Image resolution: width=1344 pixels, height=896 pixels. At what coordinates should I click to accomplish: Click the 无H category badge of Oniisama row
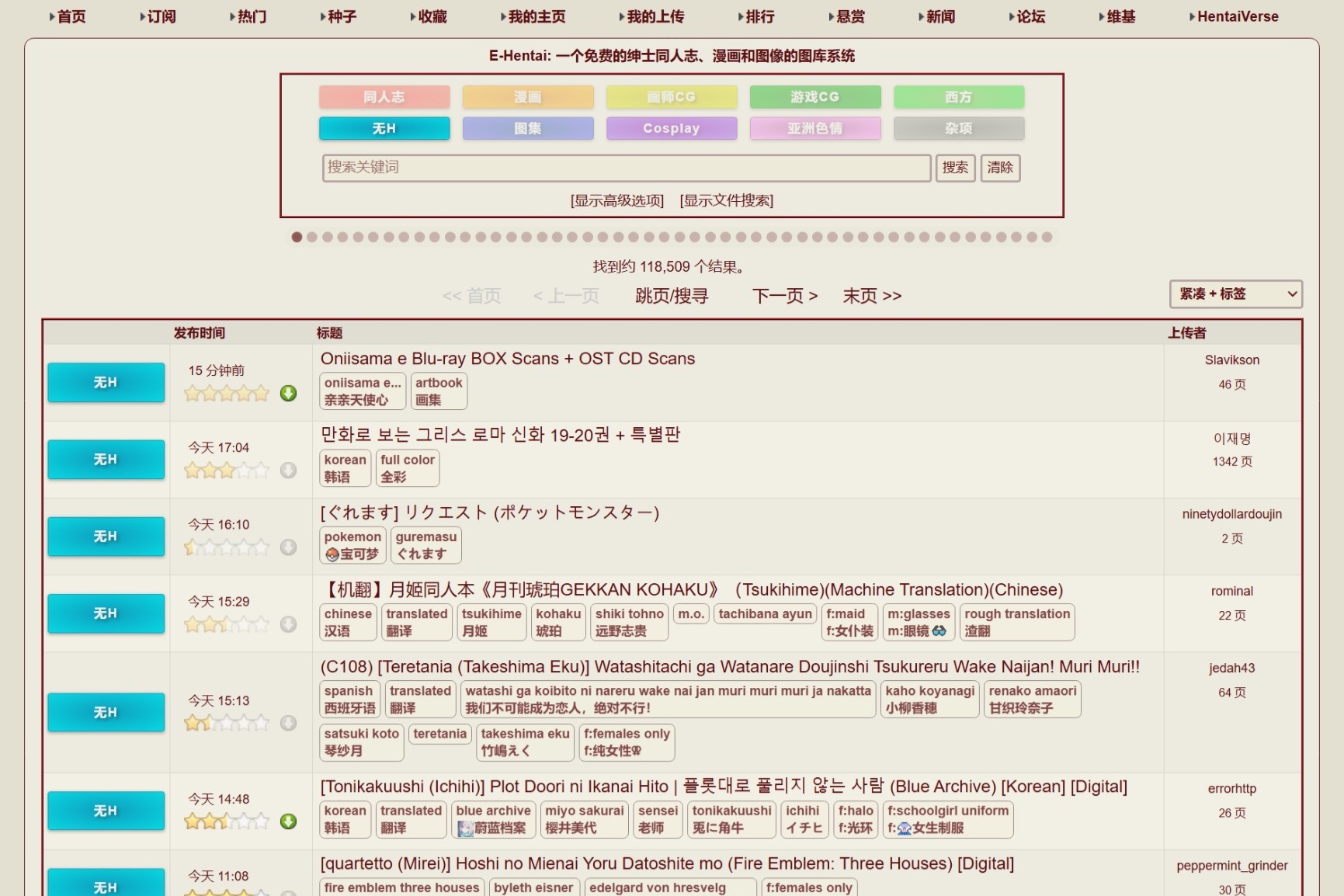tap(106, 383)
